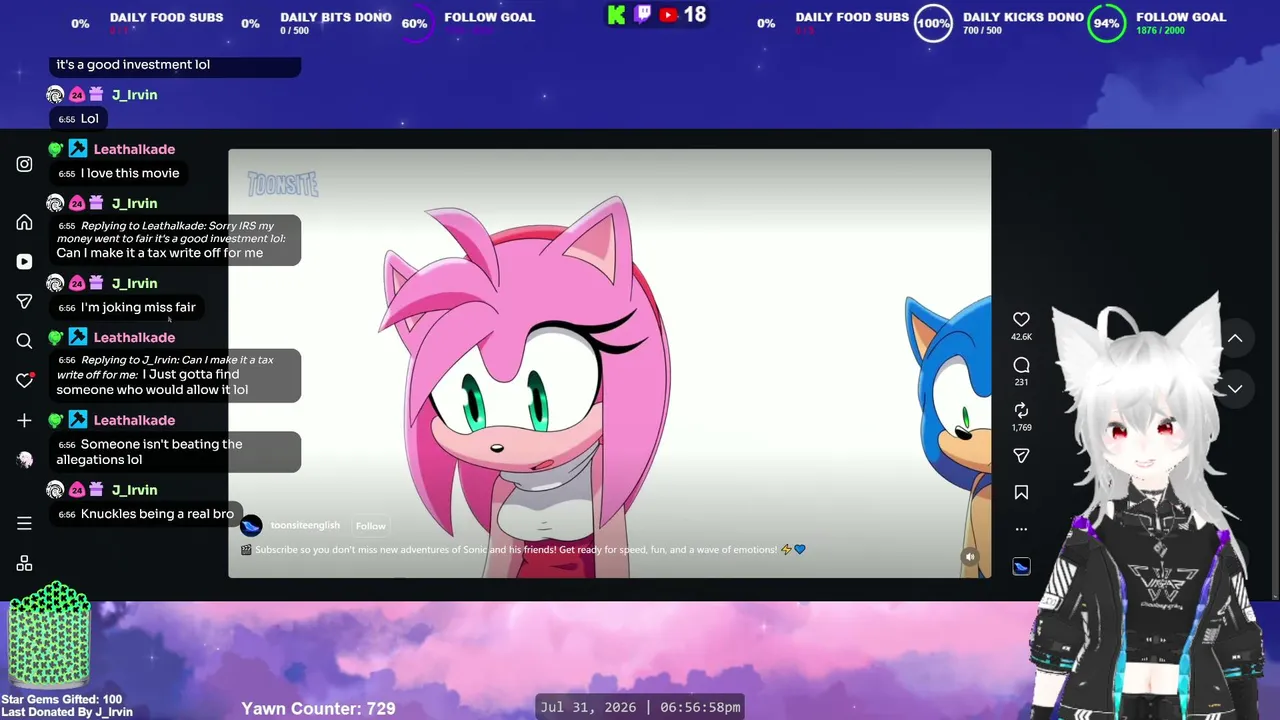
Task: Open the reel's three-dot options menu
Action: click(x=1021, y=529)
